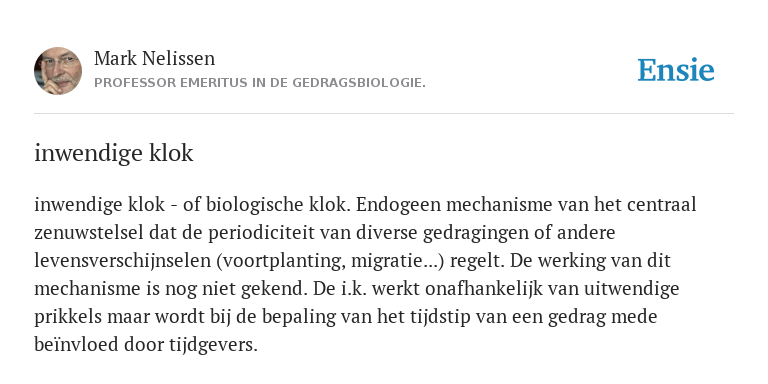The width and height of the screenshot is (768, 384).
Task: Click the author name Mark Nelissen
Action: point(154,58)
